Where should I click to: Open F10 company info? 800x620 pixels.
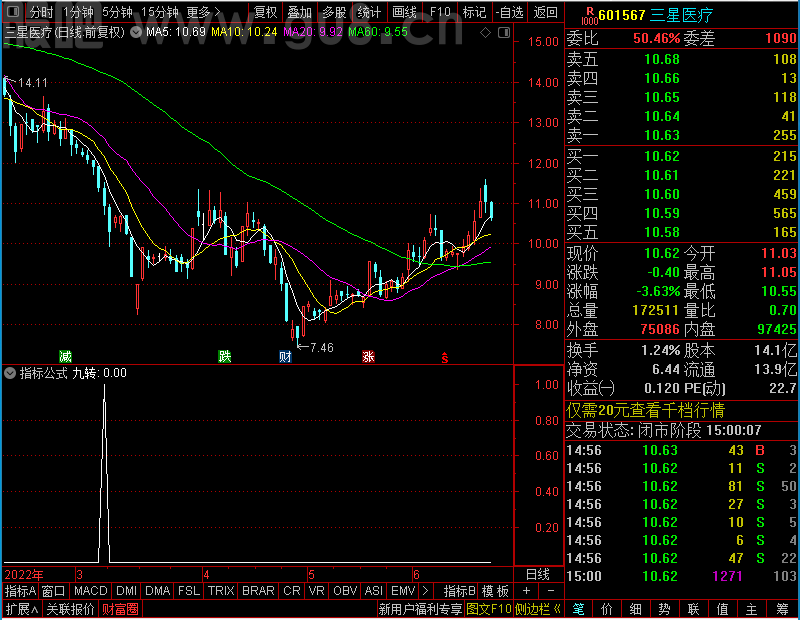440,12
